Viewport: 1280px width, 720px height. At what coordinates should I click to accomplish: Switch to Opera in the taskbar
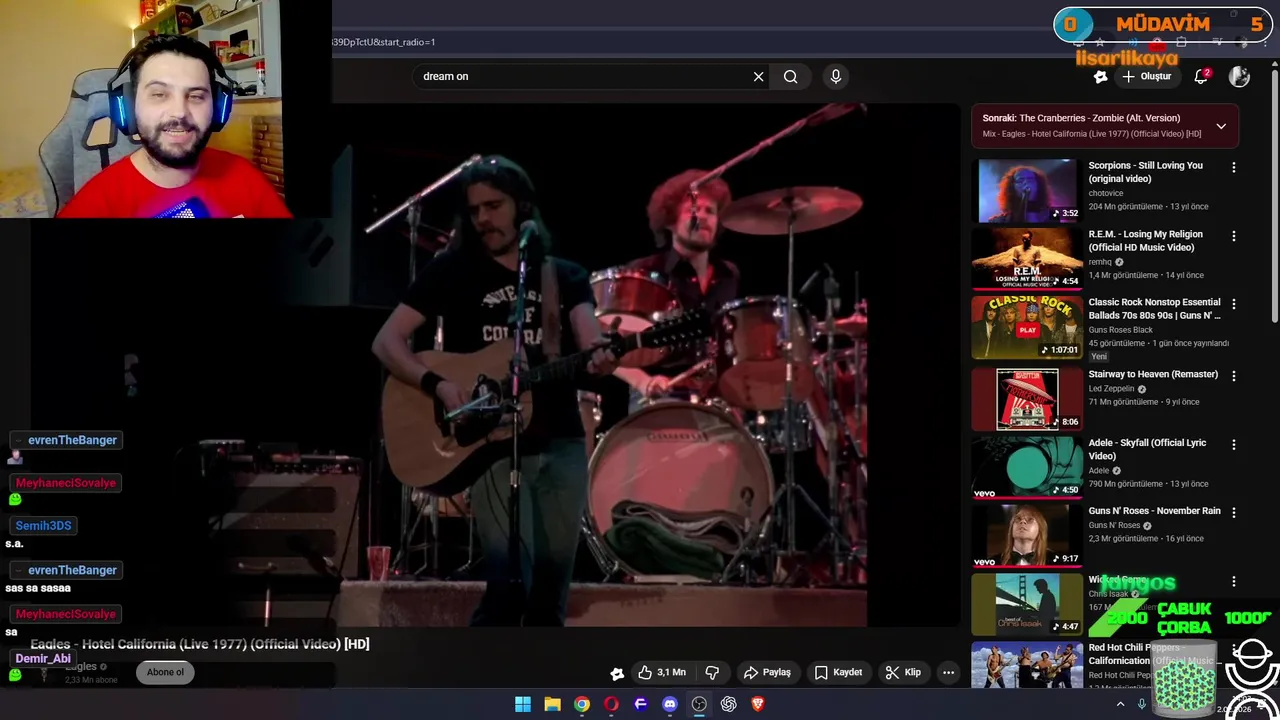point(611,704)
